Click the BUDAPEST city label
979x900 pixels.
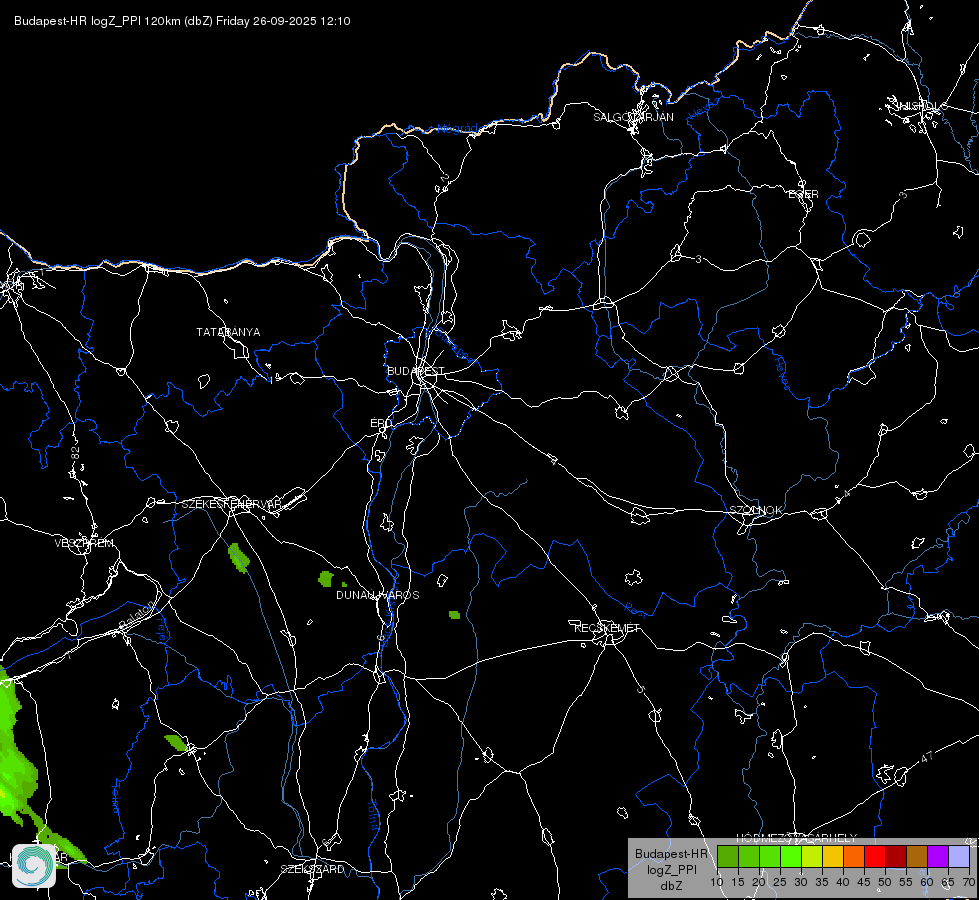coord(415,371)
